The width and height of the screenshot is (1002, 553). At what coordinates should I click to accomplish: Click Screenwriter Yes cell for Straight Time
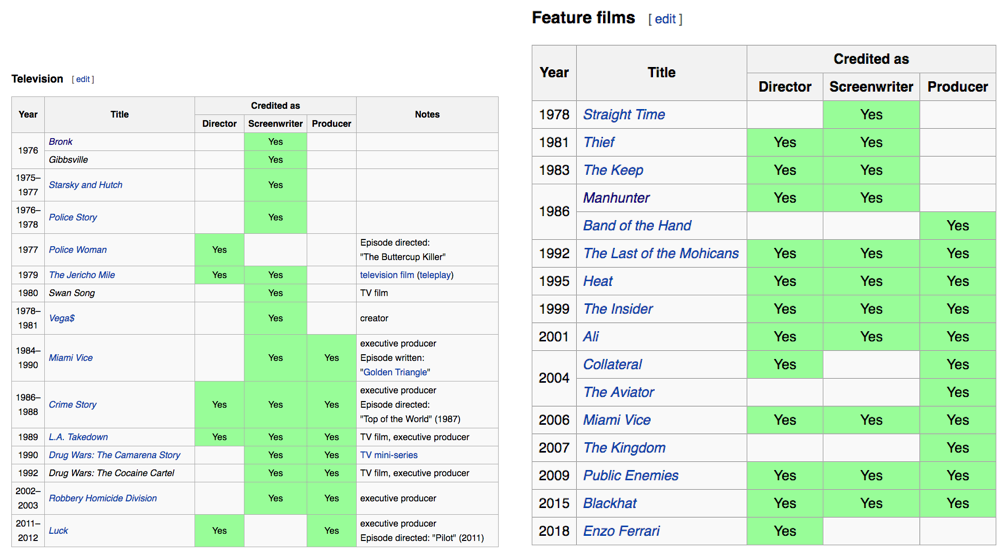tap(871, 114)
